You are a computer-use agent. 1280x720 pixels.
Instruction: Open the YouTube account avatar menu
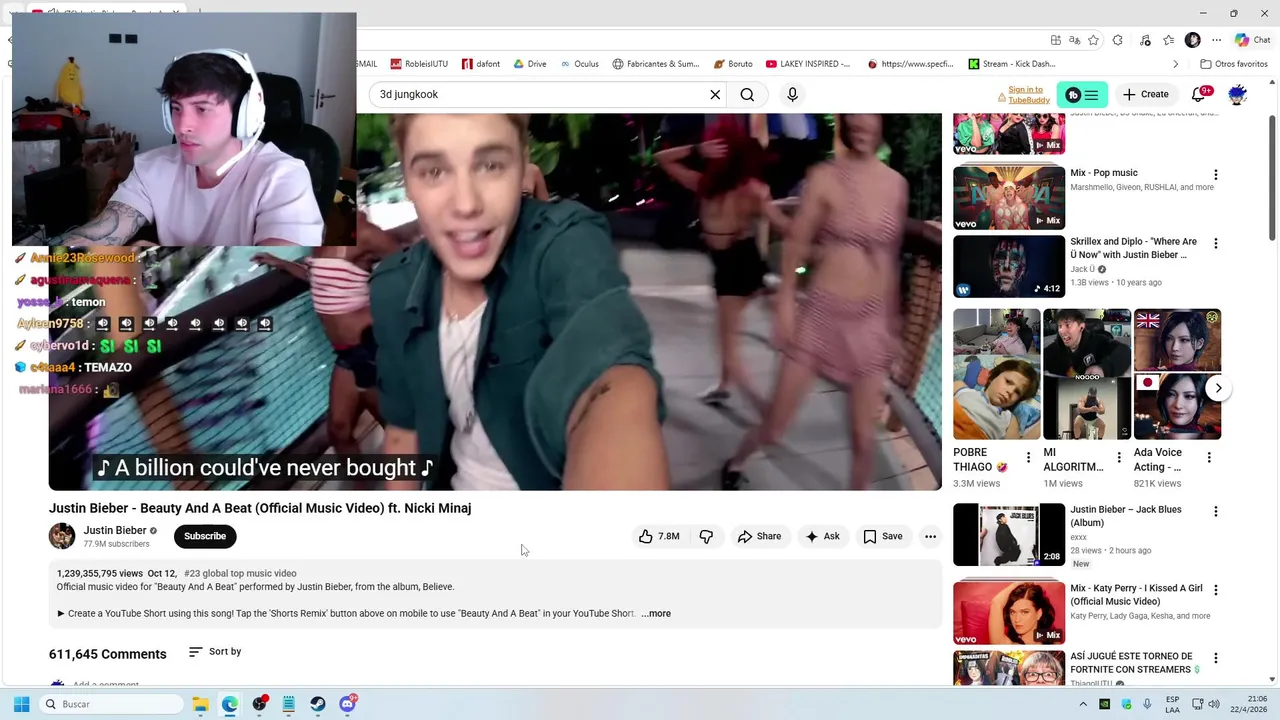click(x=1237, y=94)
